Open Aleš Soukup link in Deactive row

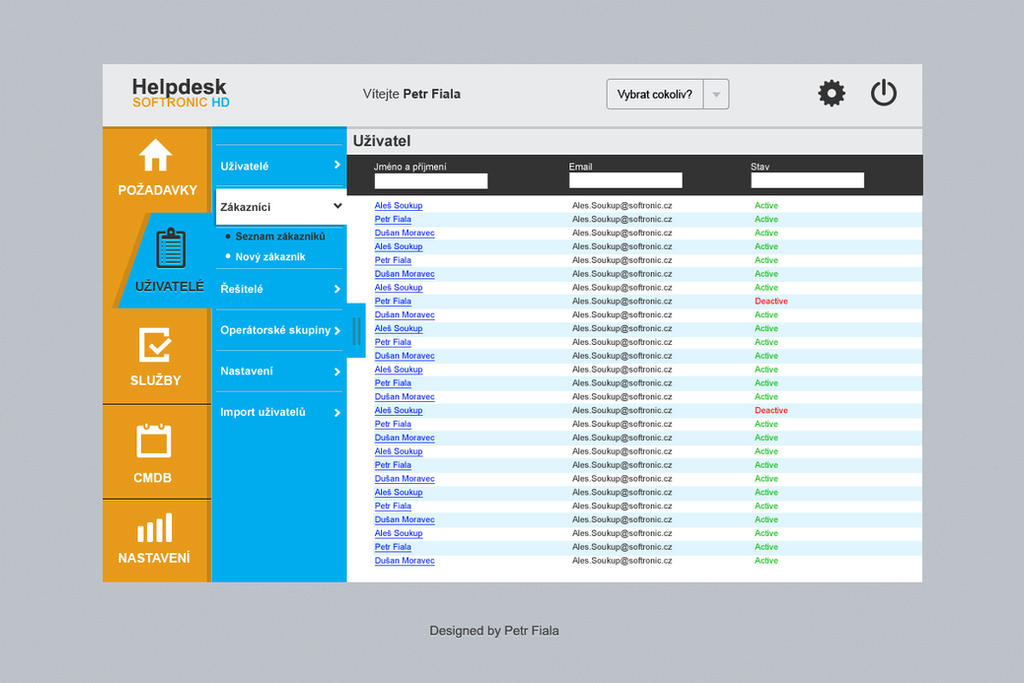coord(398,411)
